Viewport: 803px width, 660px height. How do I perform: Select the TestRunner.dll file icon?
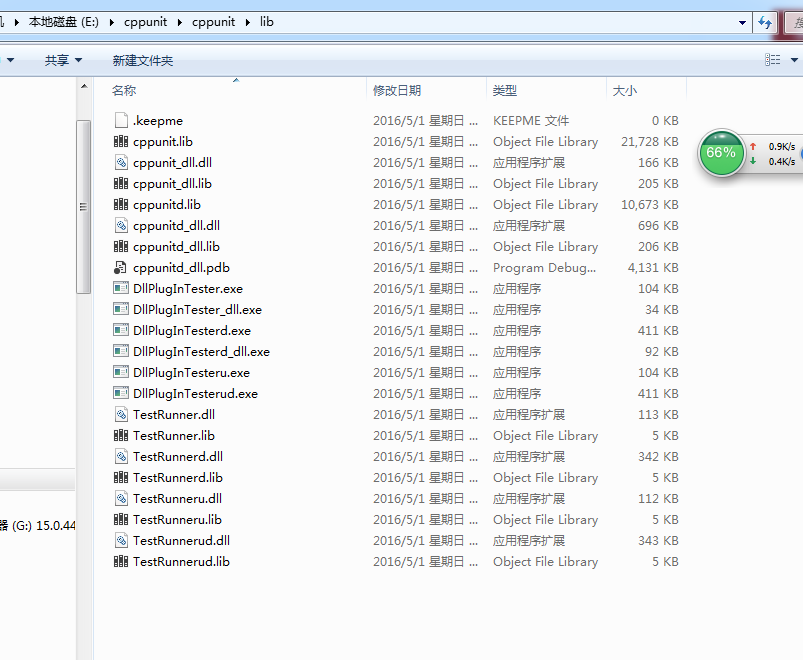[x=121, y=414]
